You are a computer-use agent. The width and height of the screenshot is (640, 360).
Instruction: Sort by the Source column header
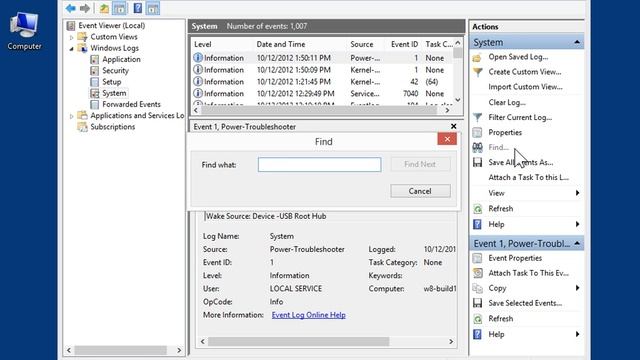(362, 44)
